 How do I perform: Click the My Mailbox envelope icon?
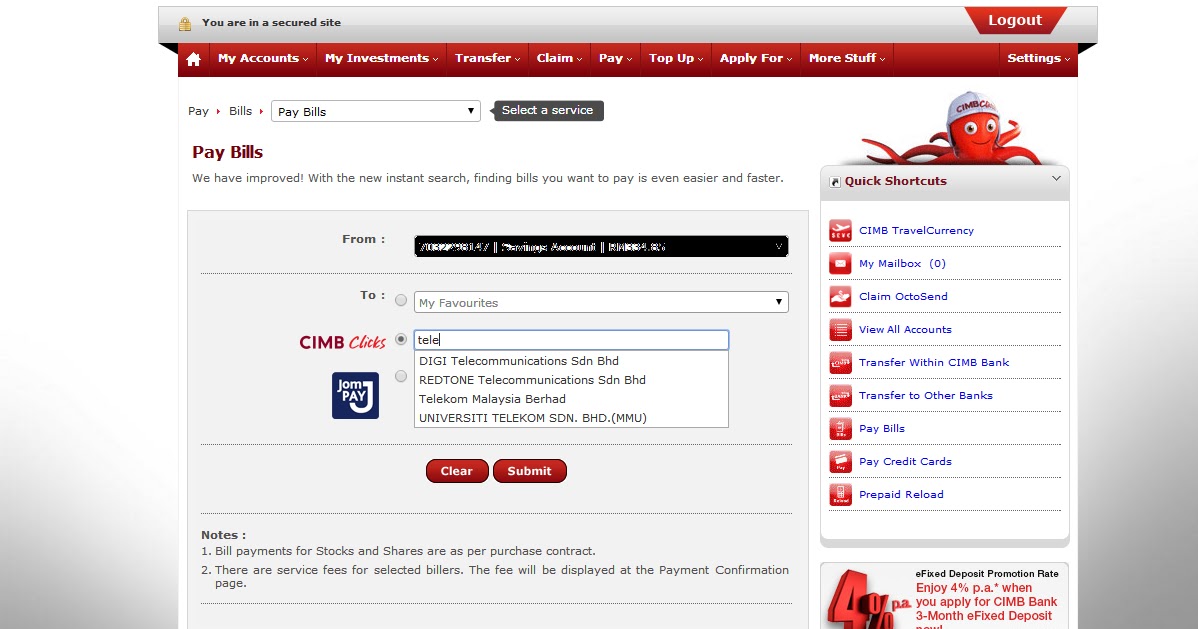(x=840, y=264)
